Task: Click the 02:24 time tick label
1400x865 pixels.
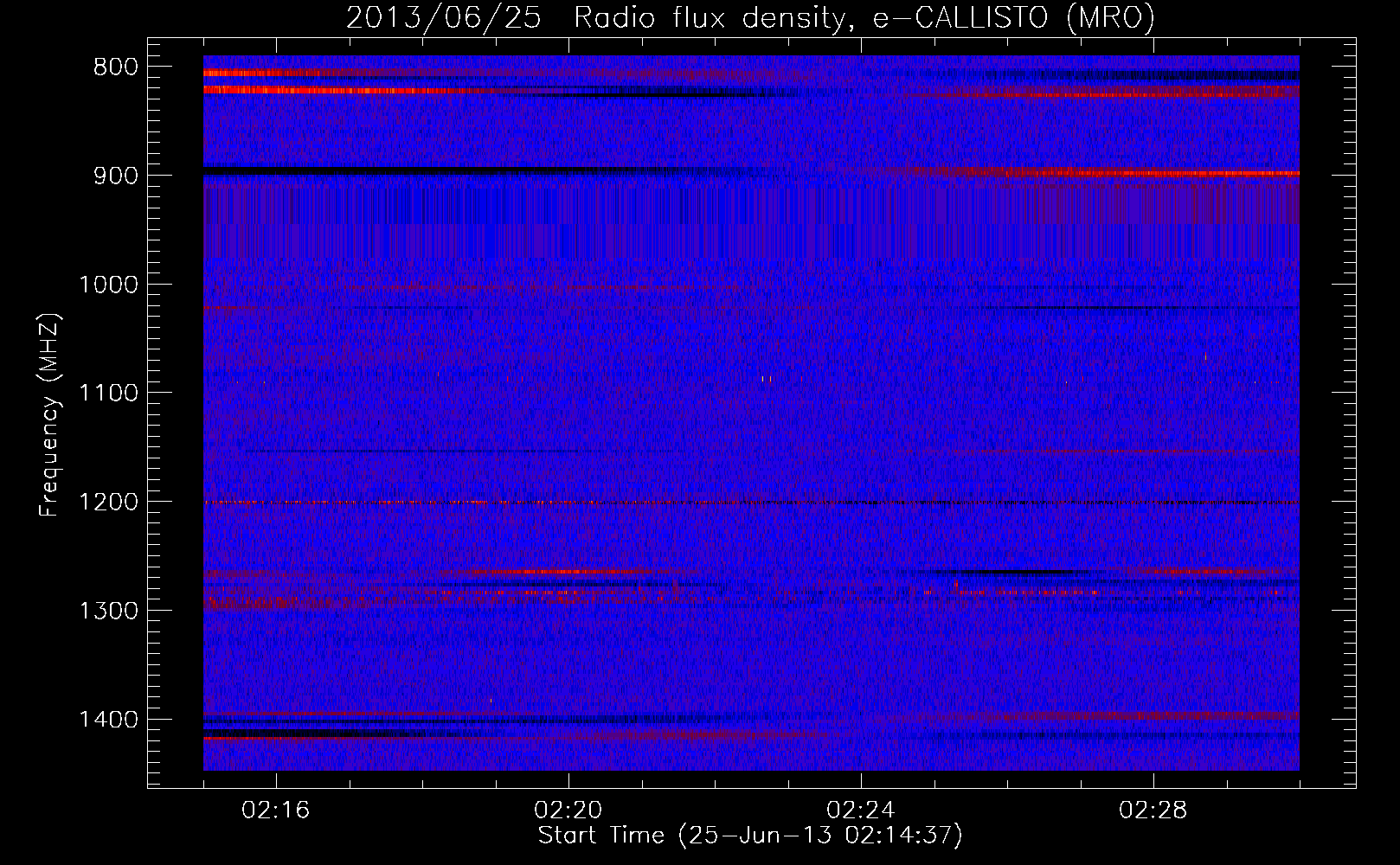Action: click(x=861, y=811)
